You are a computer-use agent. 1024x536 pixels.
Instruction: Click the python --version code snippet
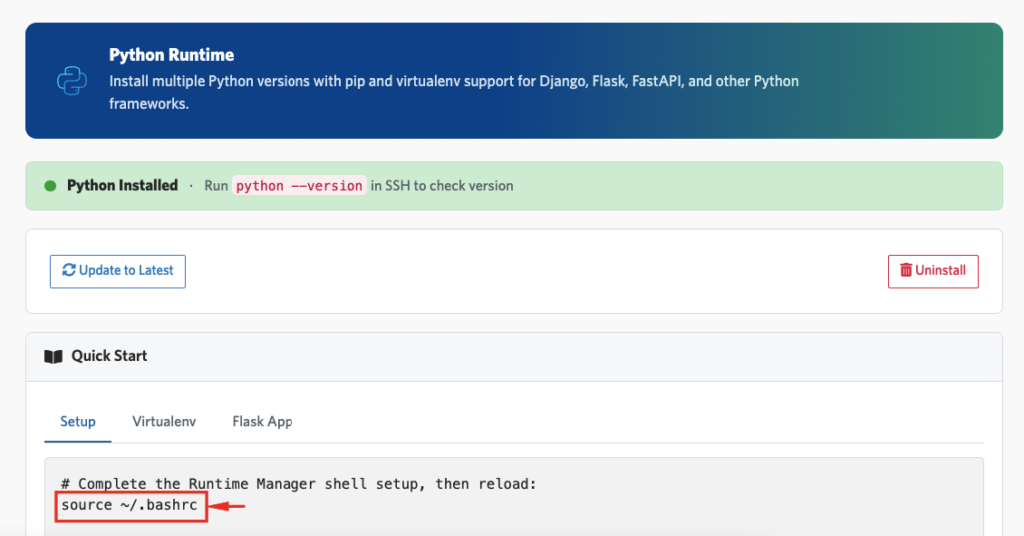click(x=299, y=186)
